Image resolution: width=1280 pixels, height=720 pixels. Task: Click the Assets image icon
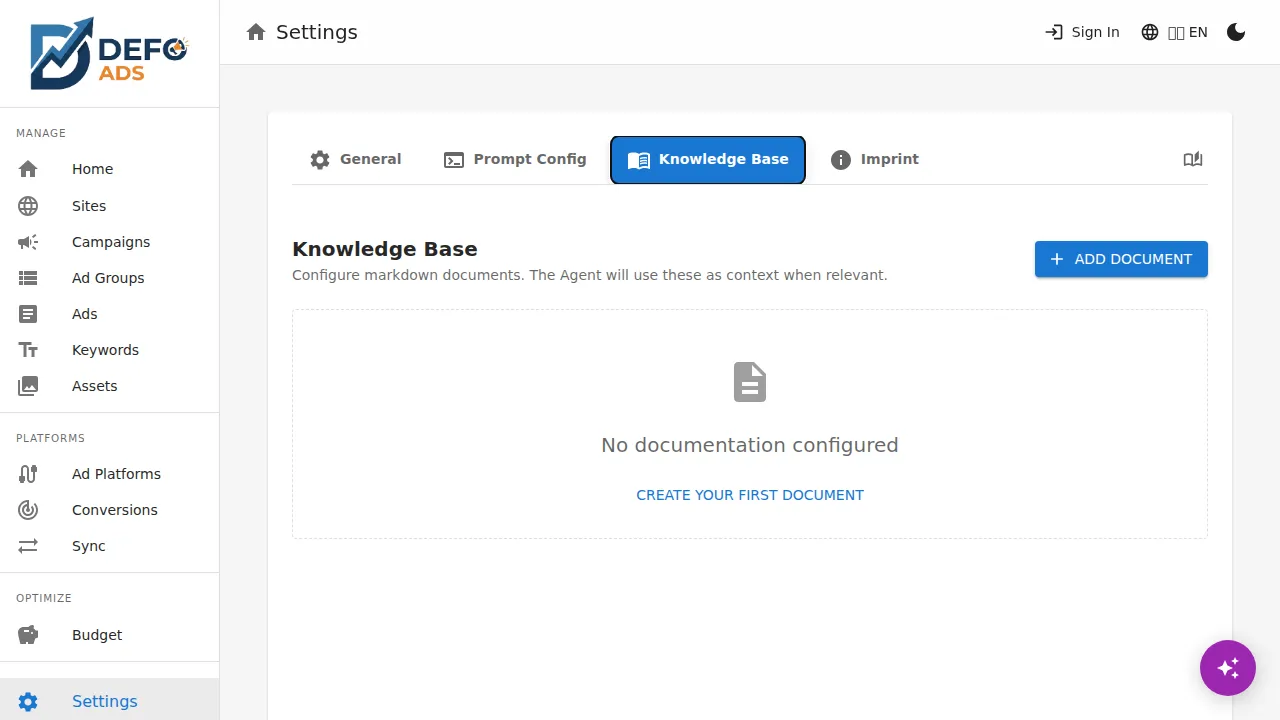click(x=28, y=386)
